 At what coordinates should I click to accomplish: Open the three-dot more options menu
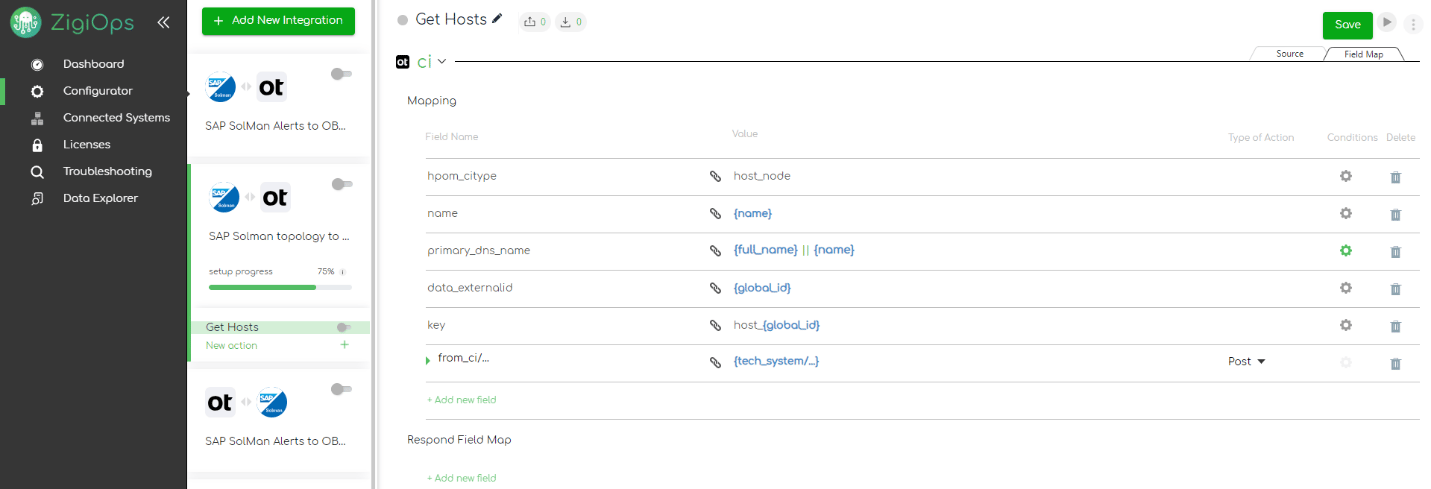(1413, 24)
